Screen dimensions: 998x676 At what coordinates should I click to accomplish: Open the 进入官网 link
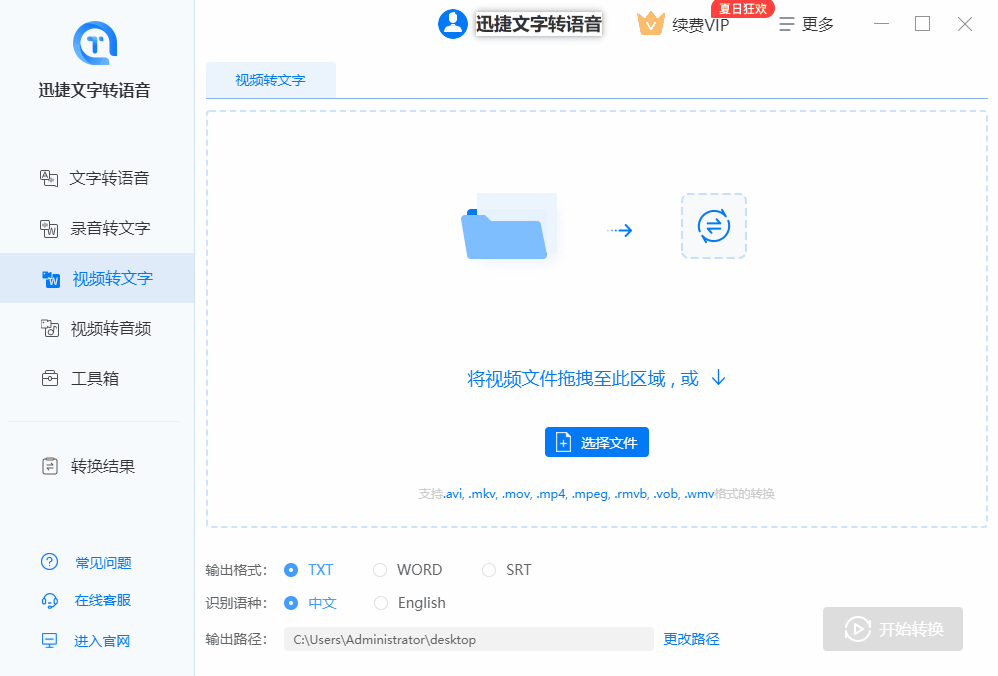point(102,641)
